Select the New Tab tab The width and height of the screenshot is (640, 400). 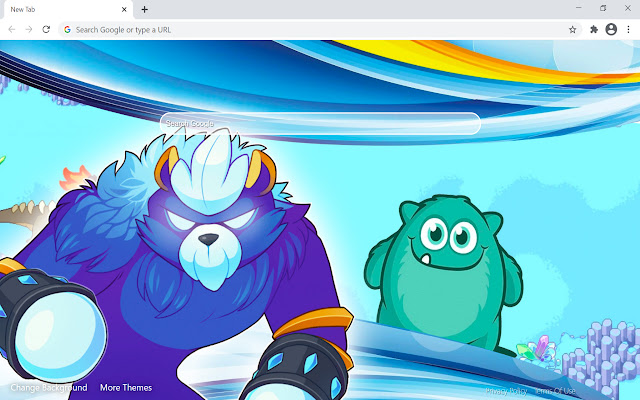(x=69, y=10)
